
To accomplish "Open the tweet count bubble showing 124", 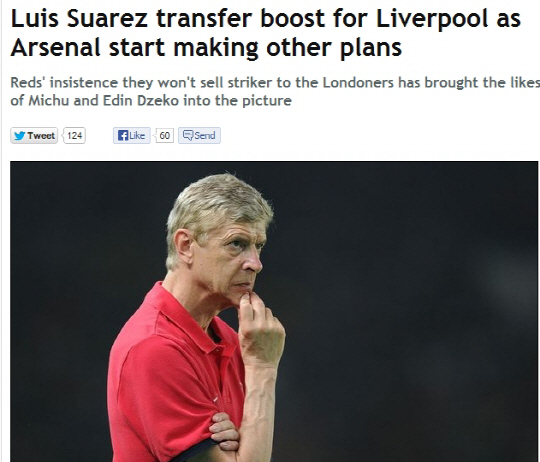I will click(x=74, y=136).
